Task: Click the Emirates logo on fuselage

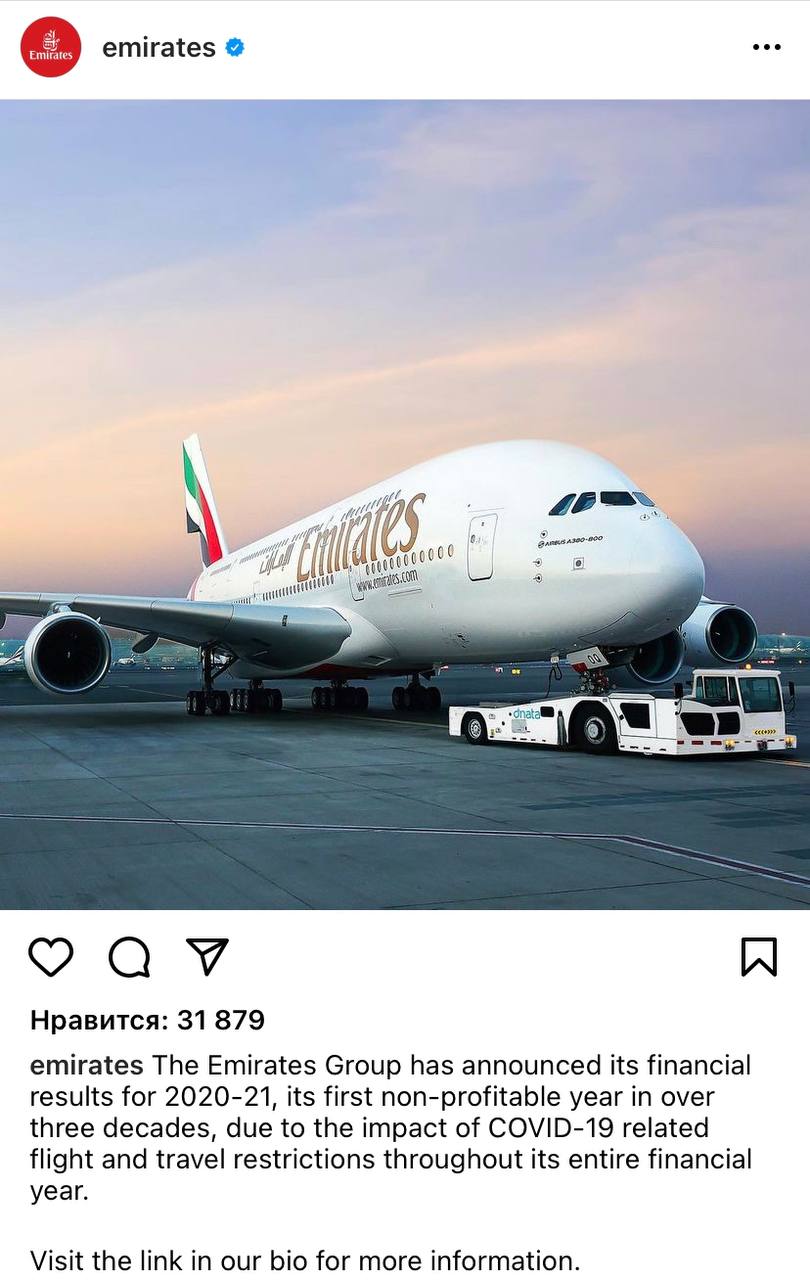Action: click(361, 538)
